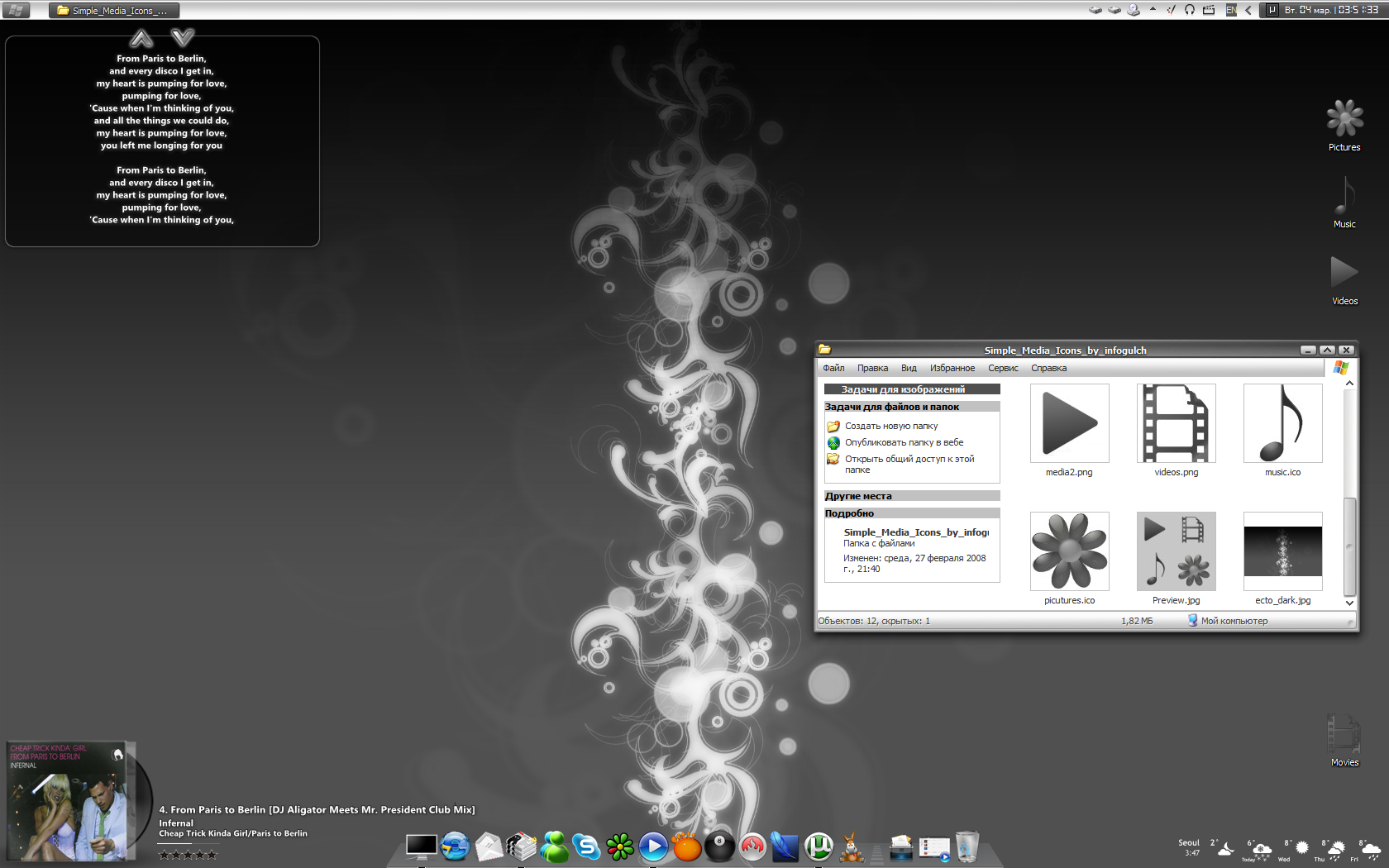Open the Videos desktop play icon
Screen dimensions: 1389x868
(1344, 272)
